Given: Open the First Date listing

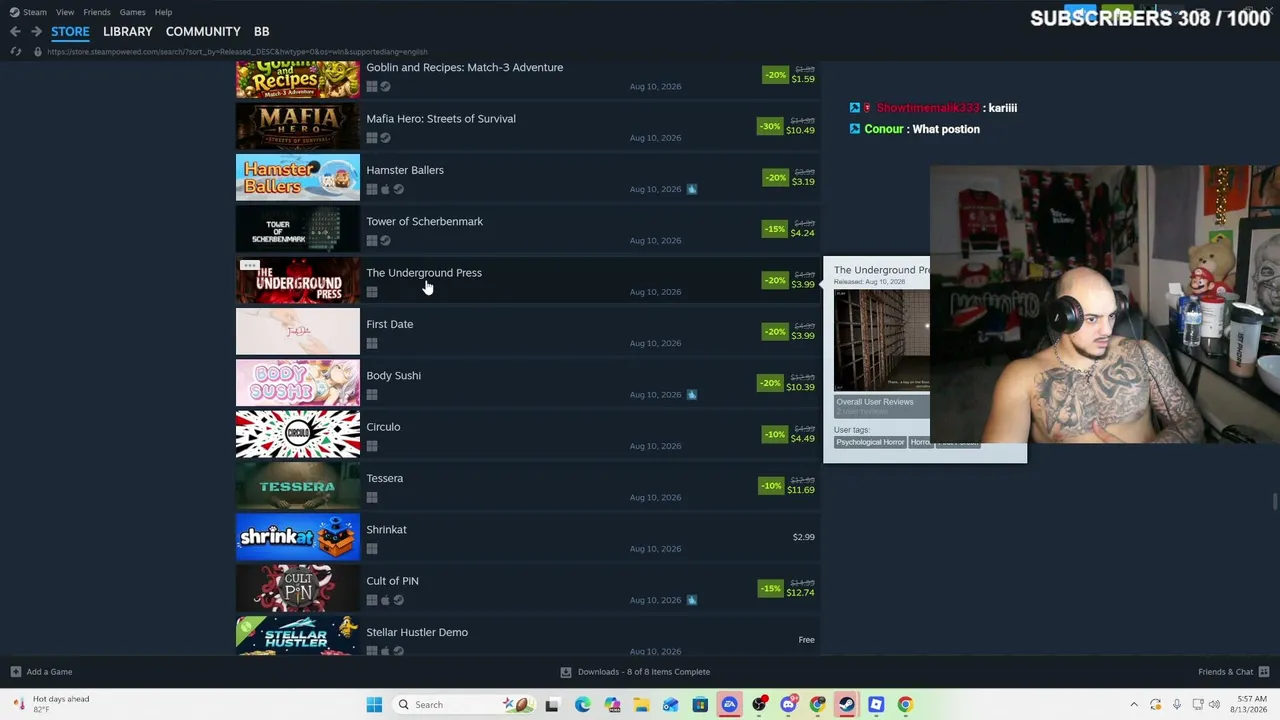Looking at the screenshot, I should tap(389, 324).
